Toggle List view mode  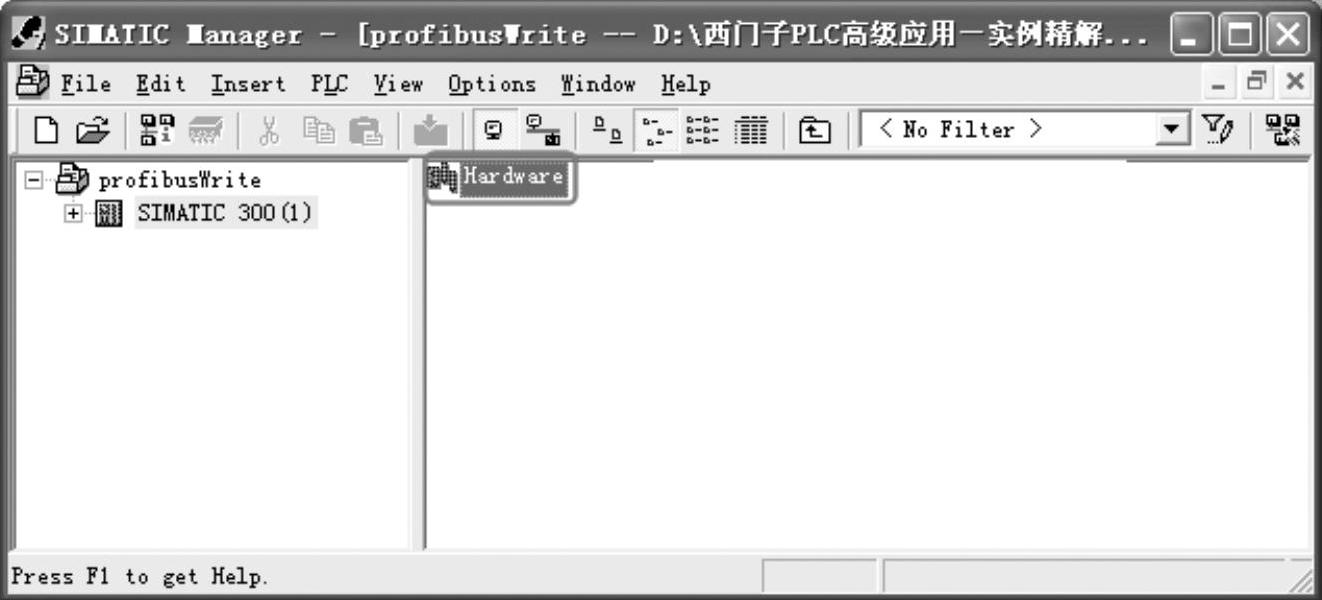(704, 130)
